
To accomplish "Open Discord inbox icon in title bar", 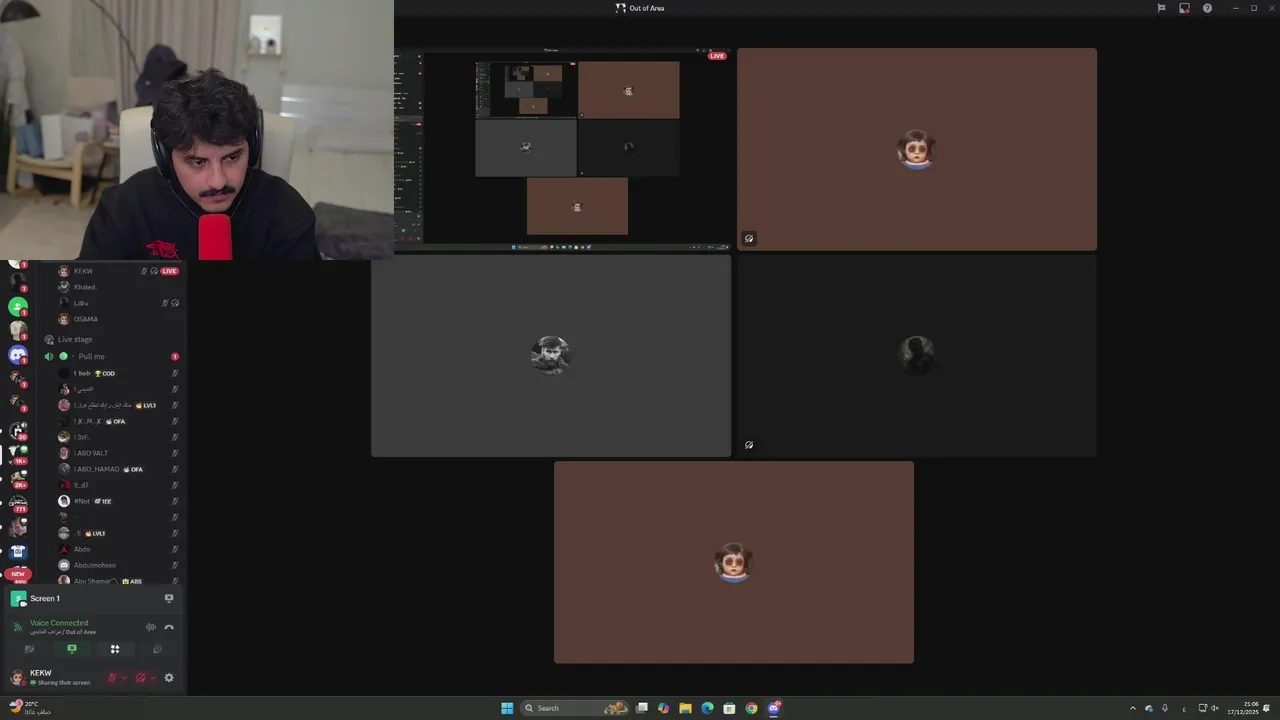I will pos(1184,8).
